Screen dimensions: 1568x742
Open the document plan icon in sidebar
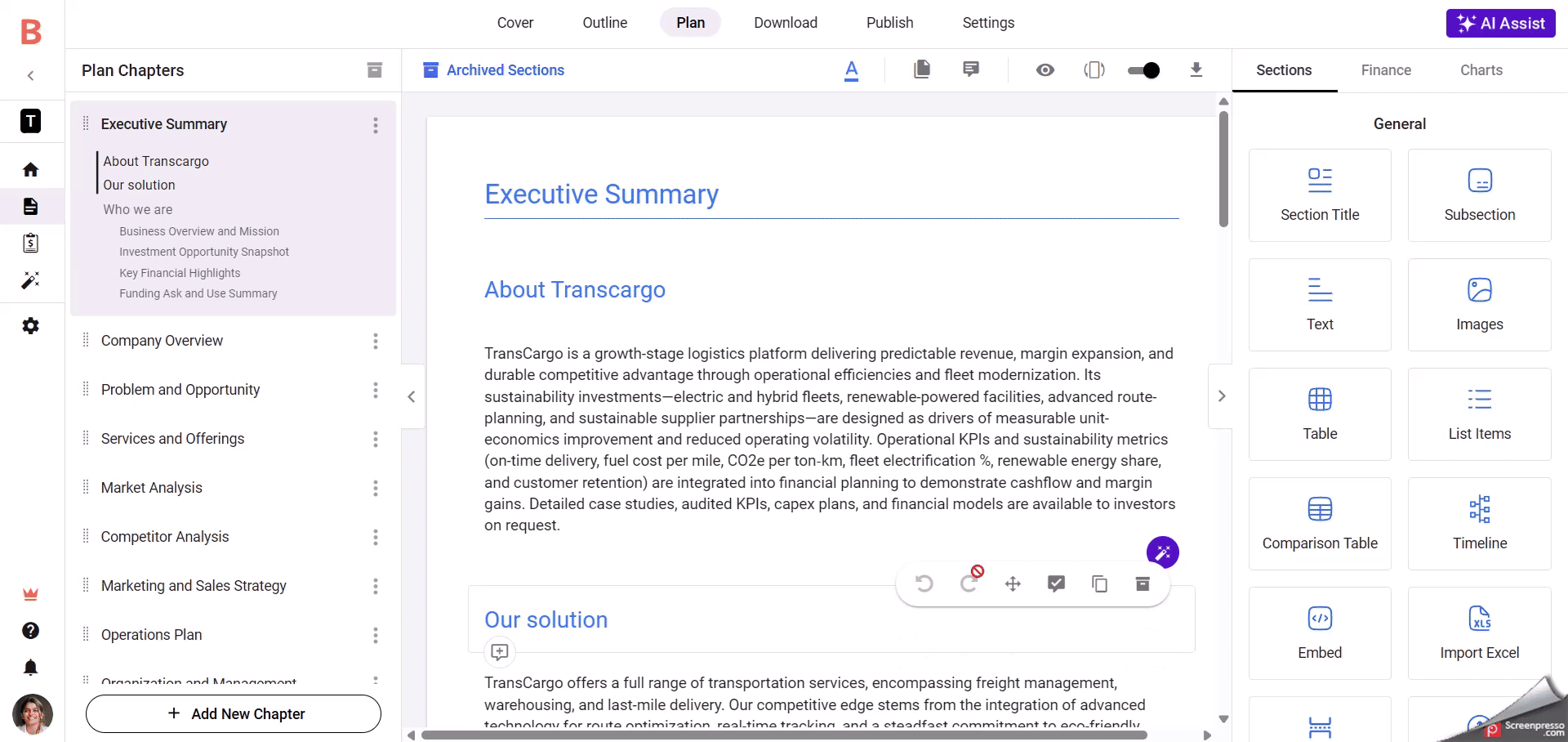[x=31, y=206]
